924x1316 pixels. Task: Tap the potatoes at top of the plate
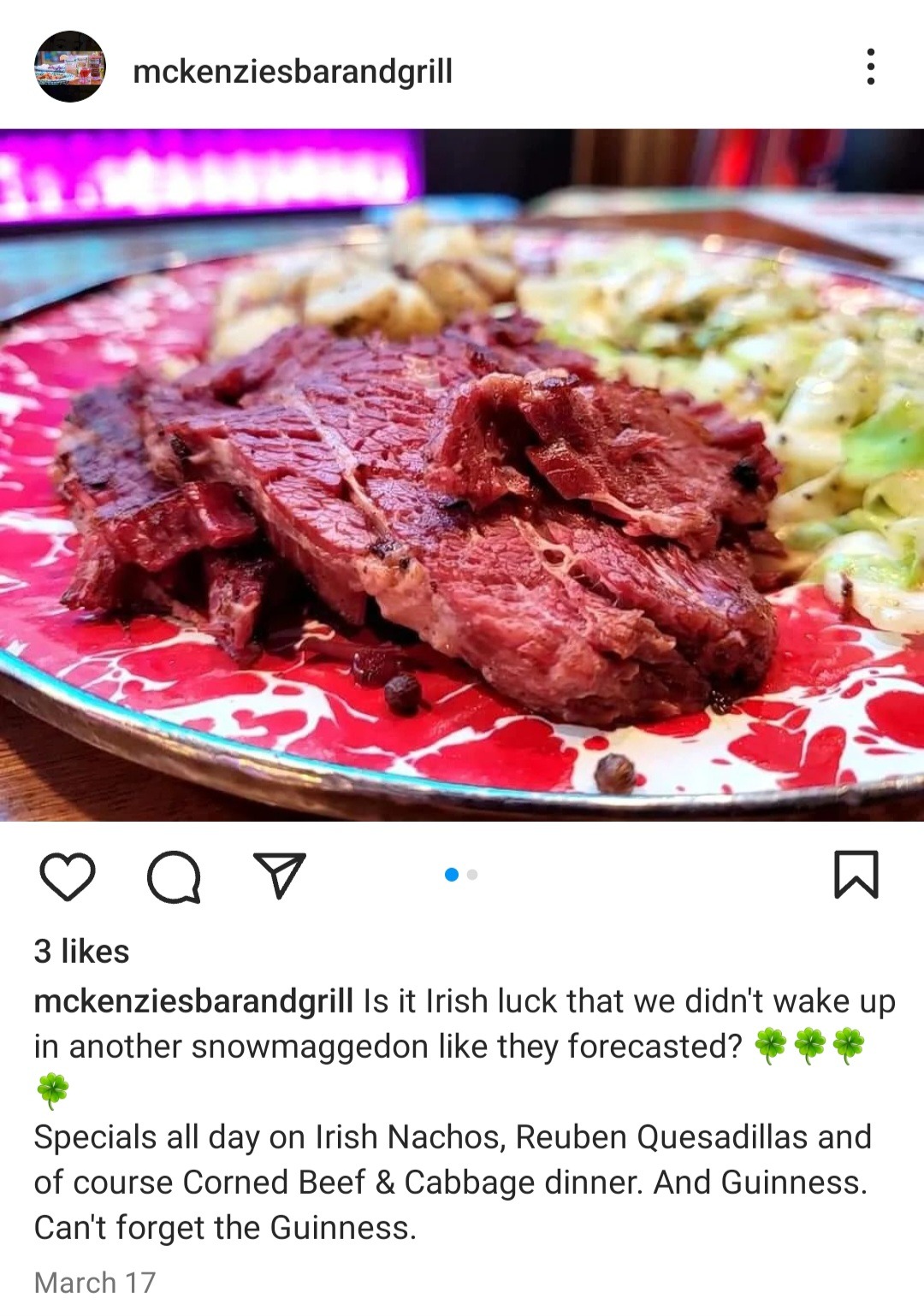(368, 282)
